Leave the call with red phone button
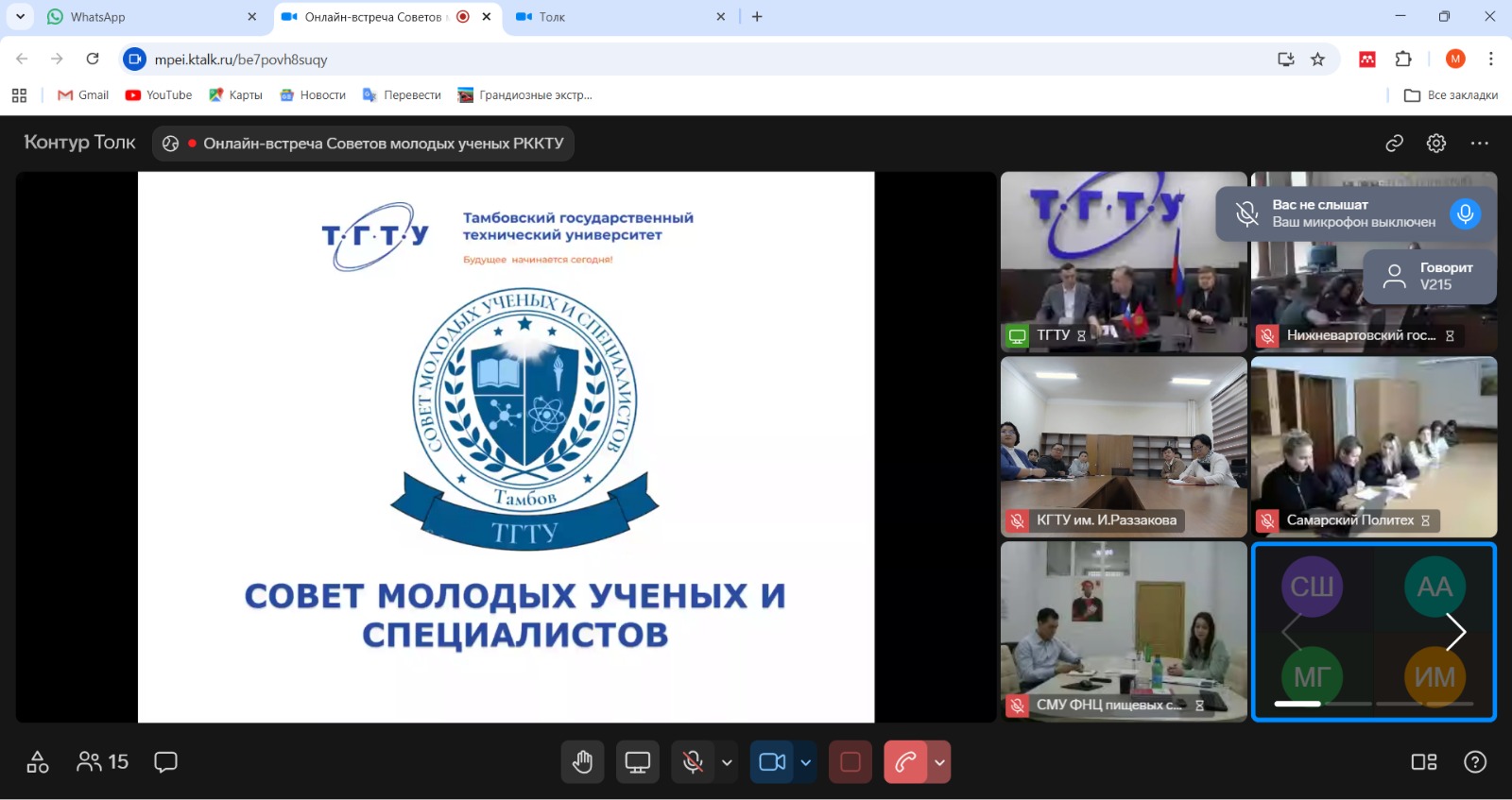Viewport: 1512px width, 800px height. (x=905, y=762)
